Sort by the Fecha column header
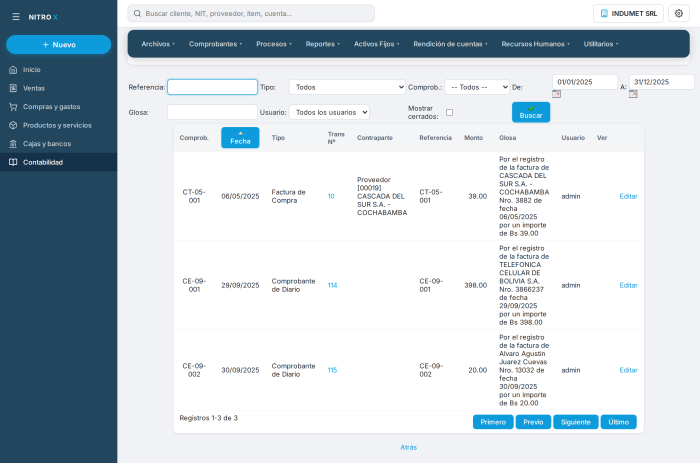The width and height of the screenshot is (700, 463). 240,138
